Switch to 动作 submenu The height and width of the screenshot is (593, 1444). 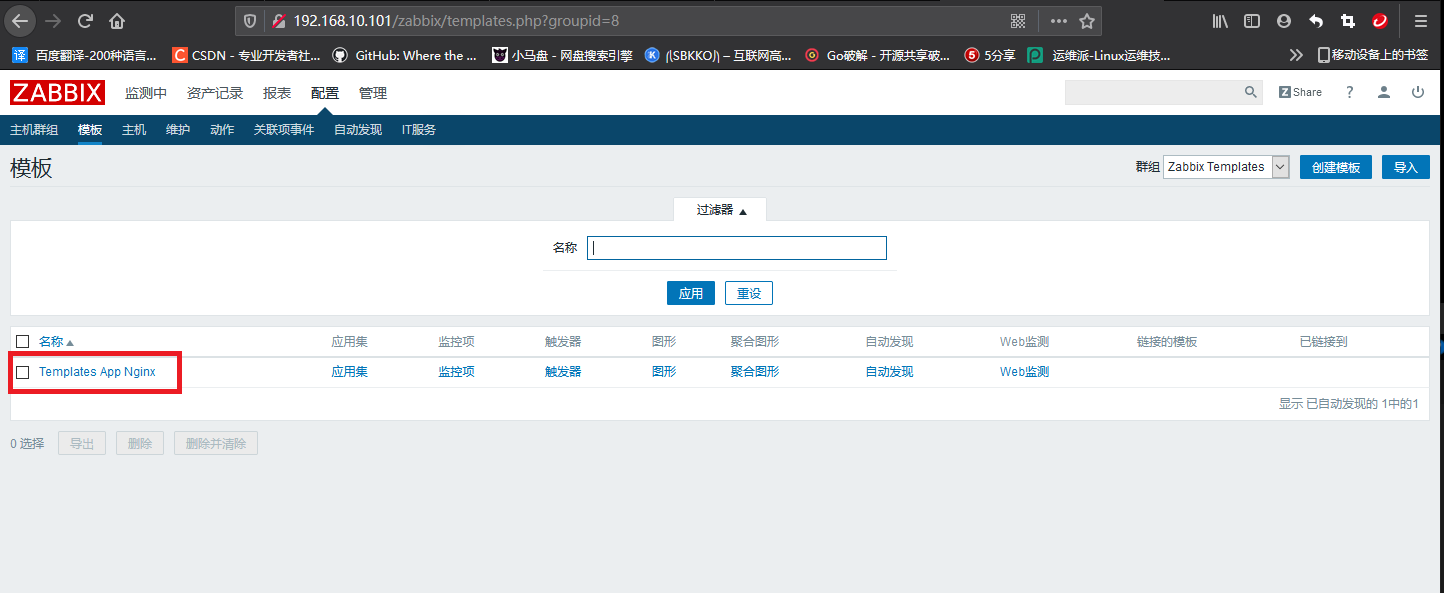click(x=222, y=130)
